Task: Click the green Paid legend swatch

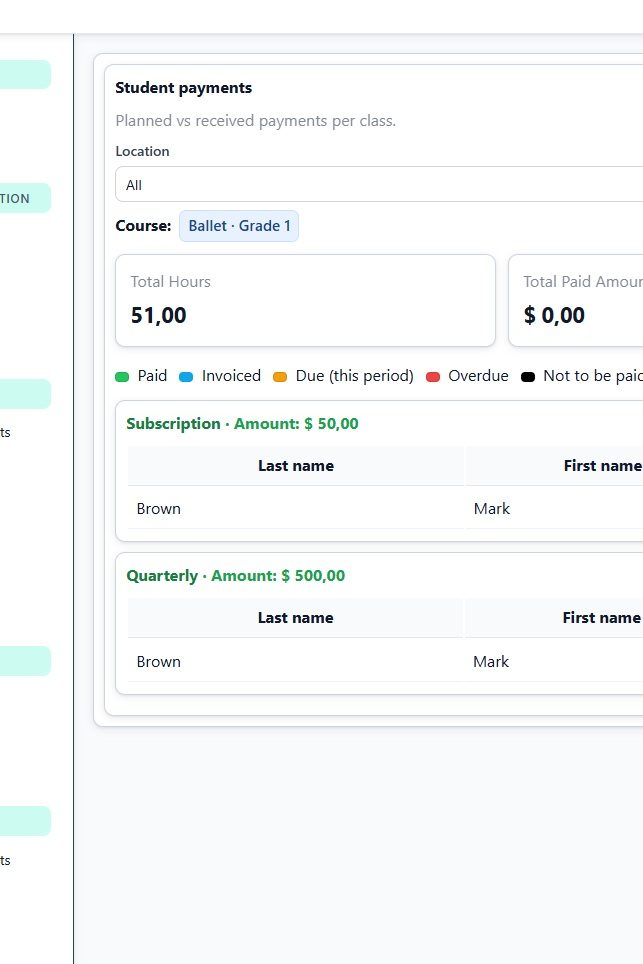Action: 122,377
